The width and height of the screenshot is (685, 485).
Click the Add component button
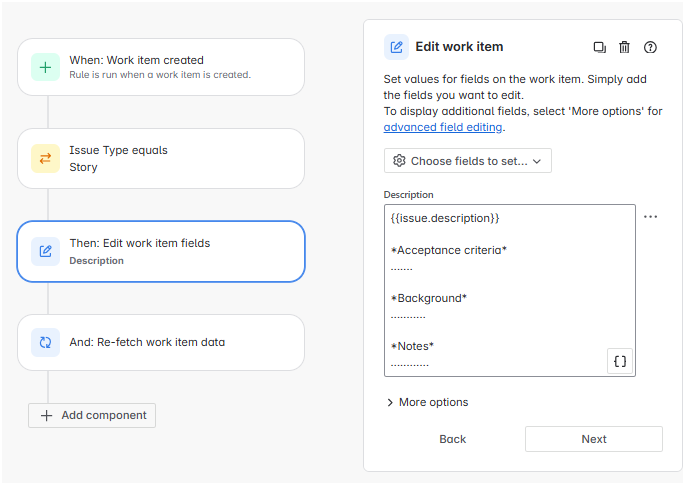tap(92, 415)
